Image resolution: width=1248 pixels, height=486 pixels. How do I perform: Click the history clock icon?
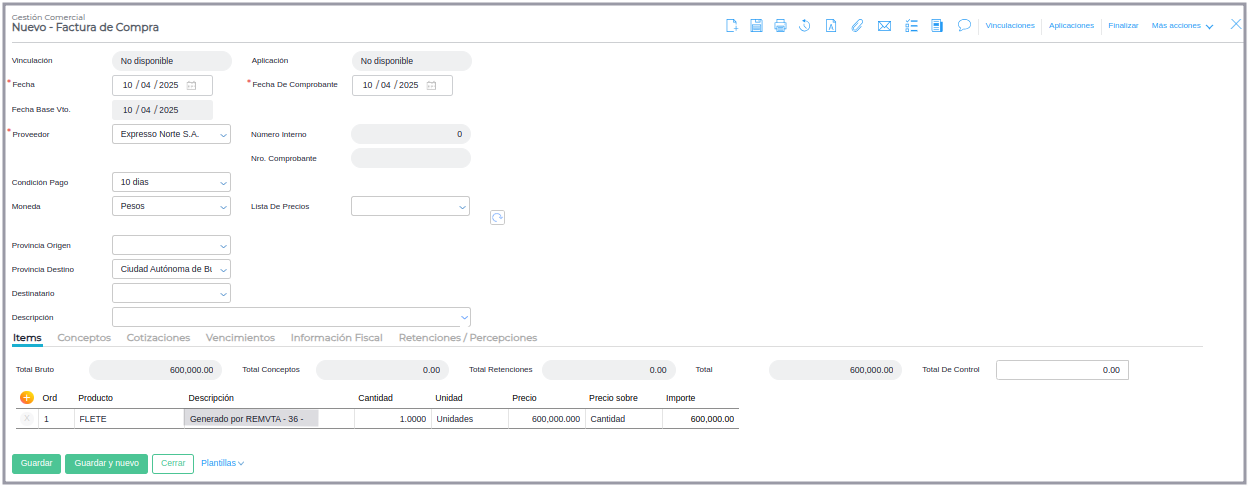pos(805,26)
